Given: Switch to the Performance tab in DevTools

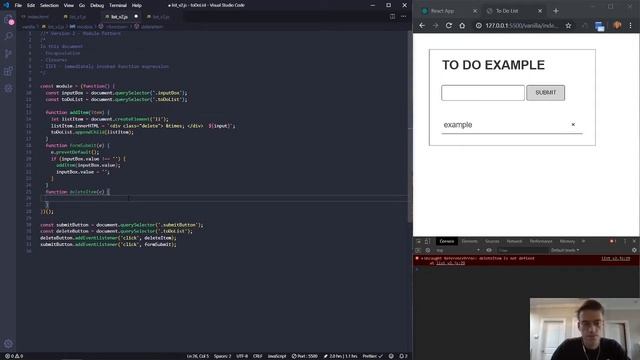Looking at the screenshot, I should [541, 241].
